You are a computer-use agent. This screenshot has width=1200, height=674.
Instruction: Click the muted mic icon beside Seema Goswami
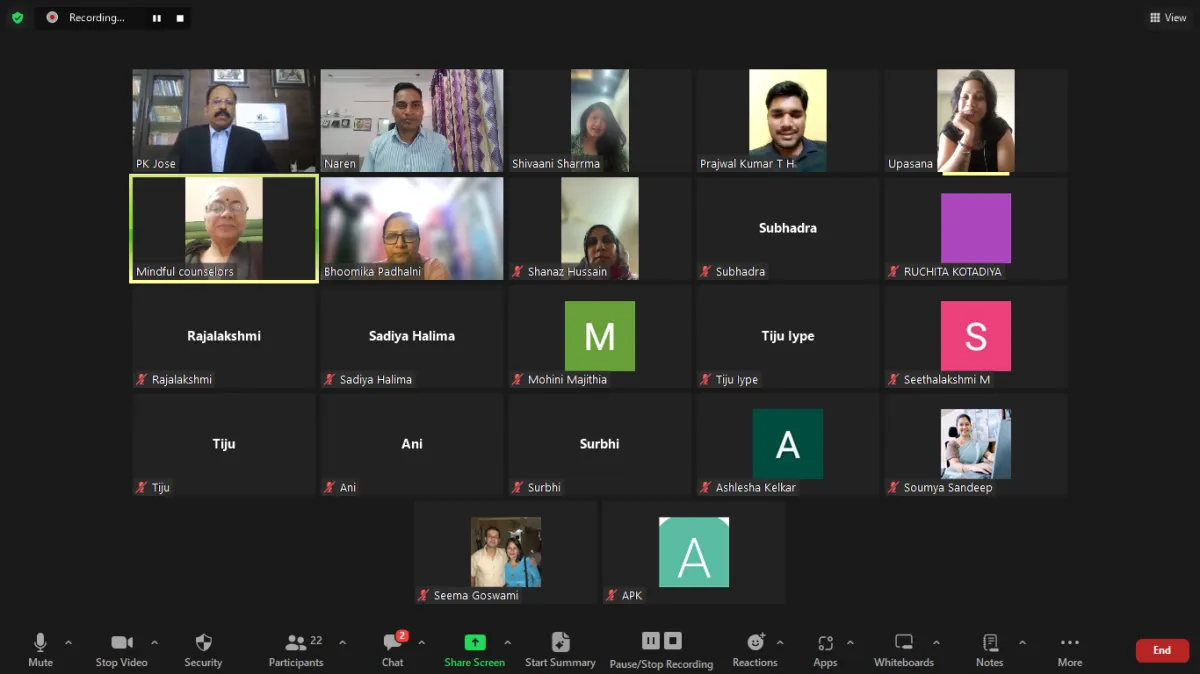(423, 595)
